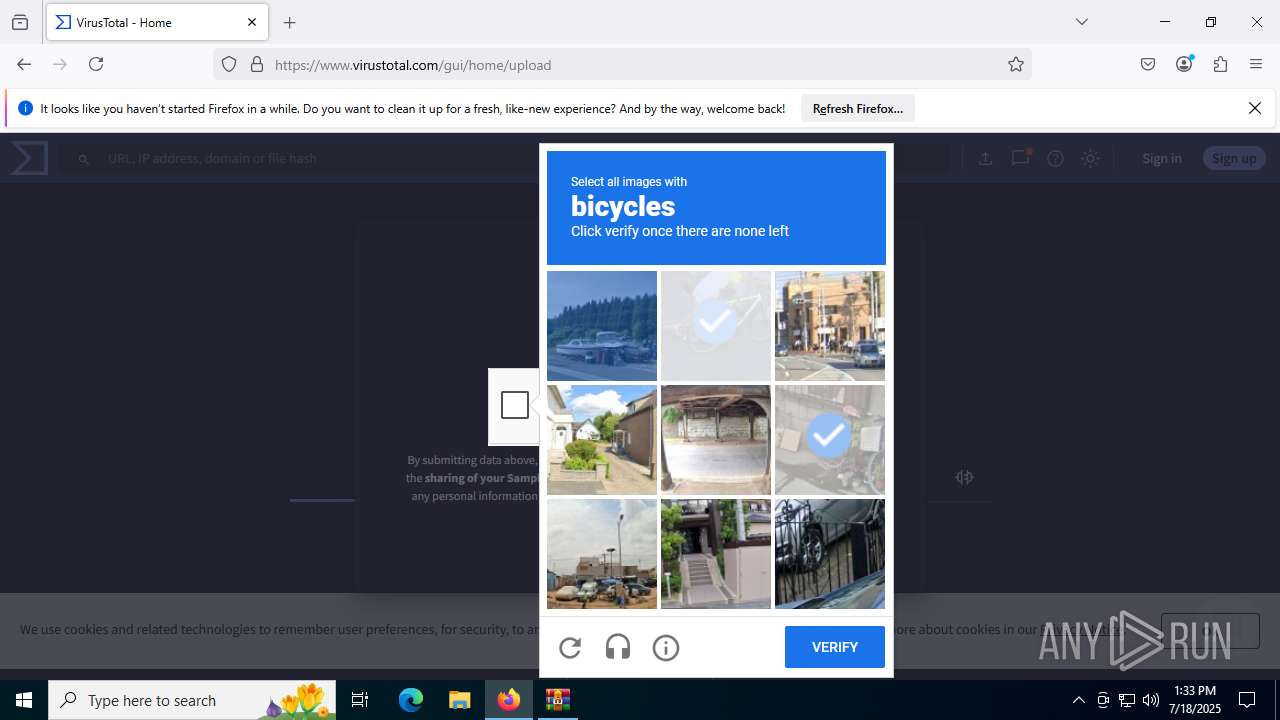
Task: Open a new tab with plus button
Action: point(290,22)
